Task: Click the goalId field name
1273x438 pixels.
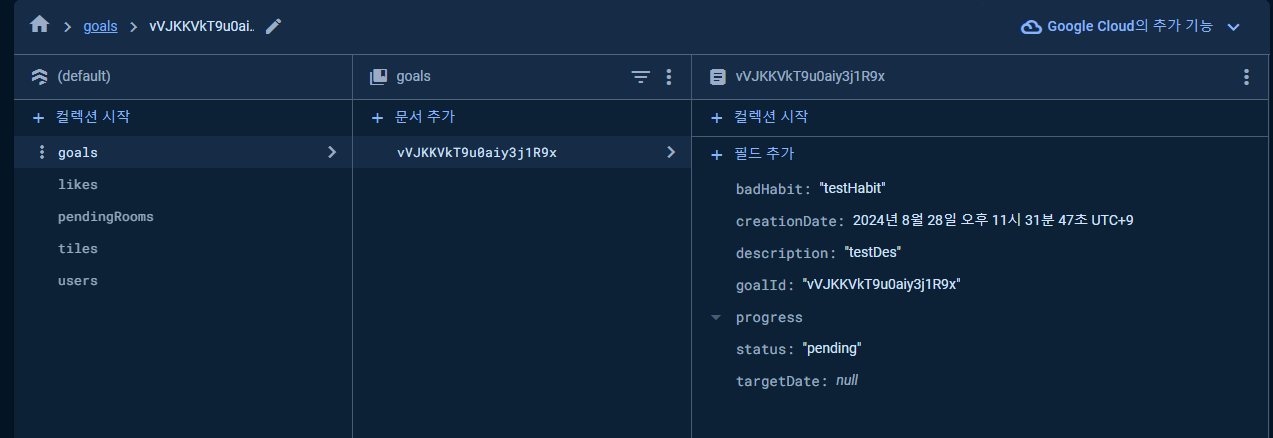Action: [x=763, y=285]
